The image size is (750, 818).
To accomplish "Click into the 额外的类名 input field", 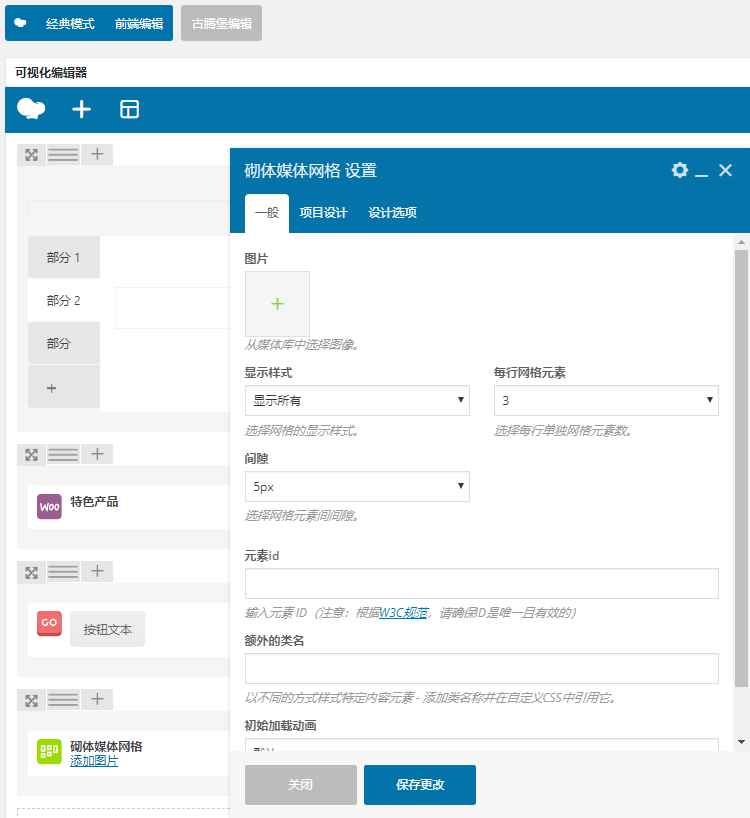I will tap(481, 668).
